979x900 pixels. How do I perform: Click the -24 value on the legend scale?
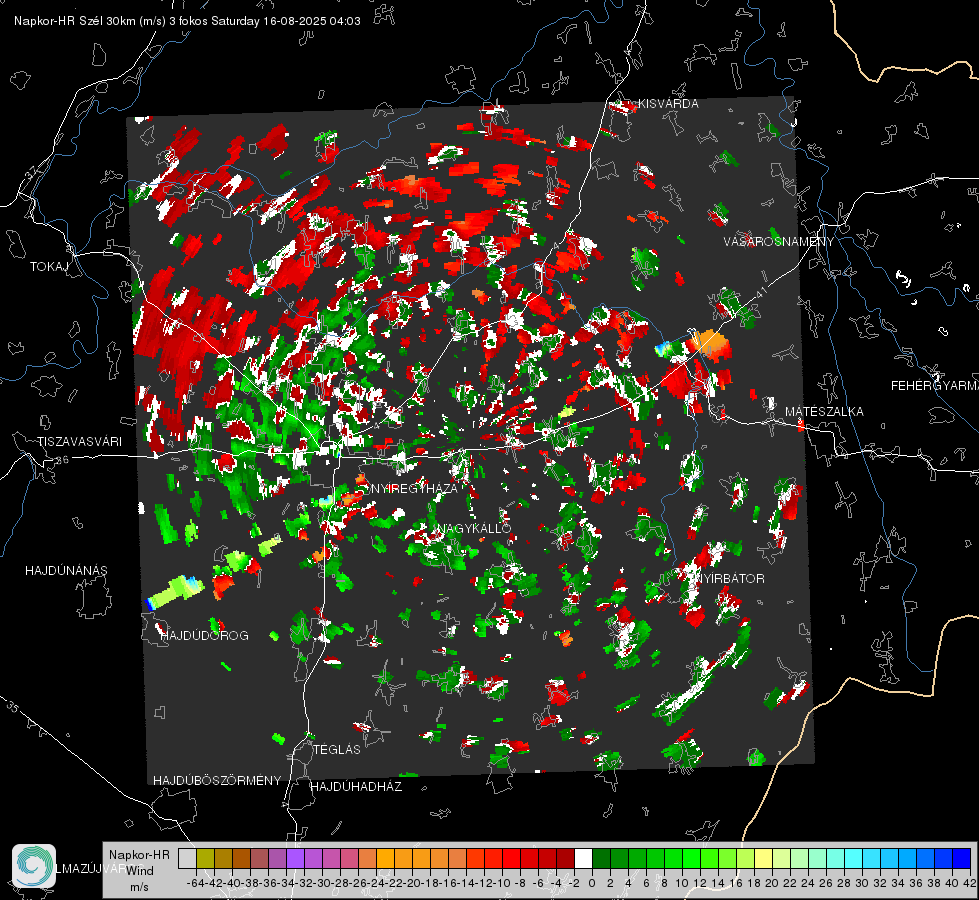(376, 883)
